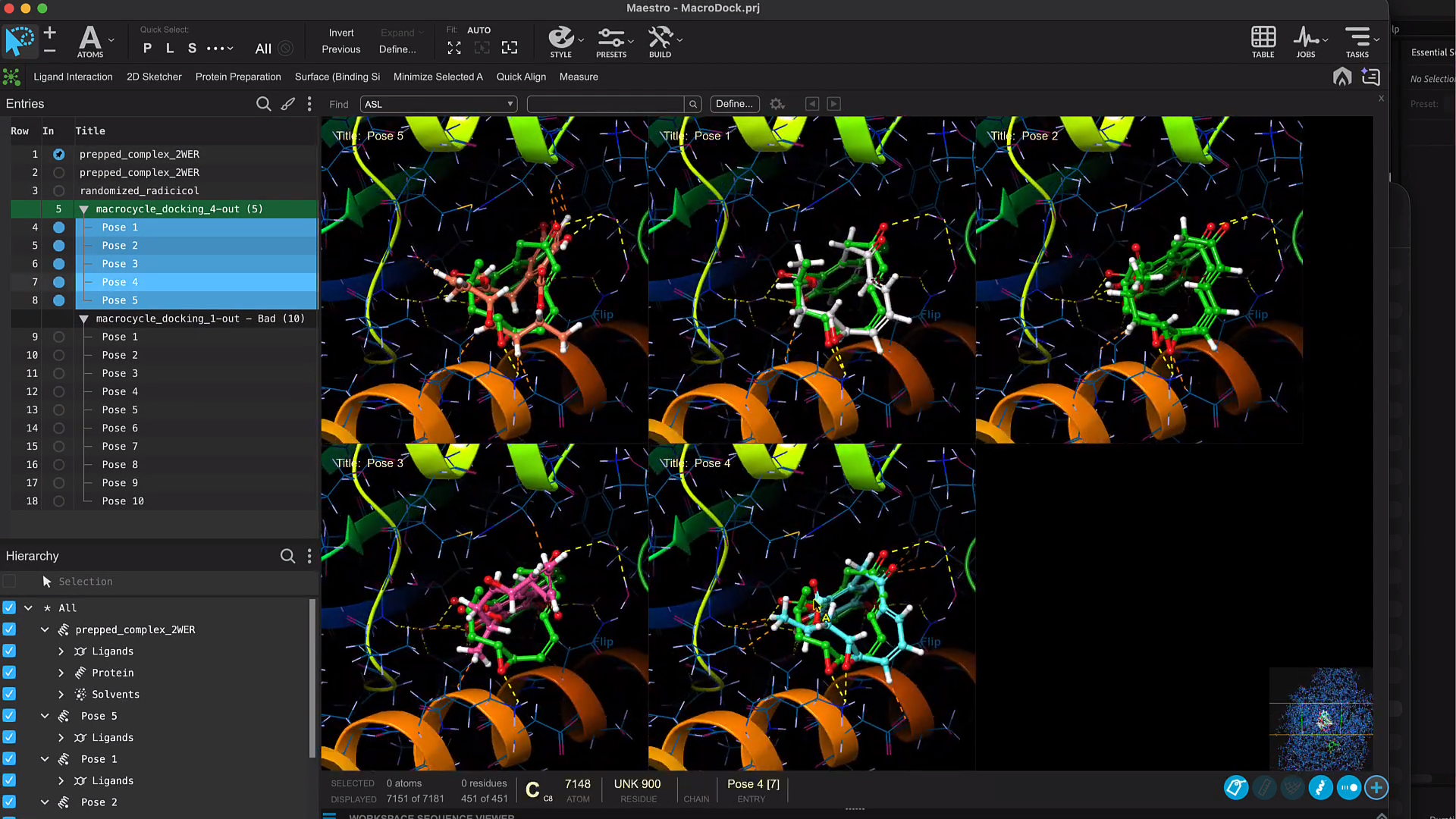Click Define... in the selection toolbar
1456x819 pixels.
click(397, 49)
